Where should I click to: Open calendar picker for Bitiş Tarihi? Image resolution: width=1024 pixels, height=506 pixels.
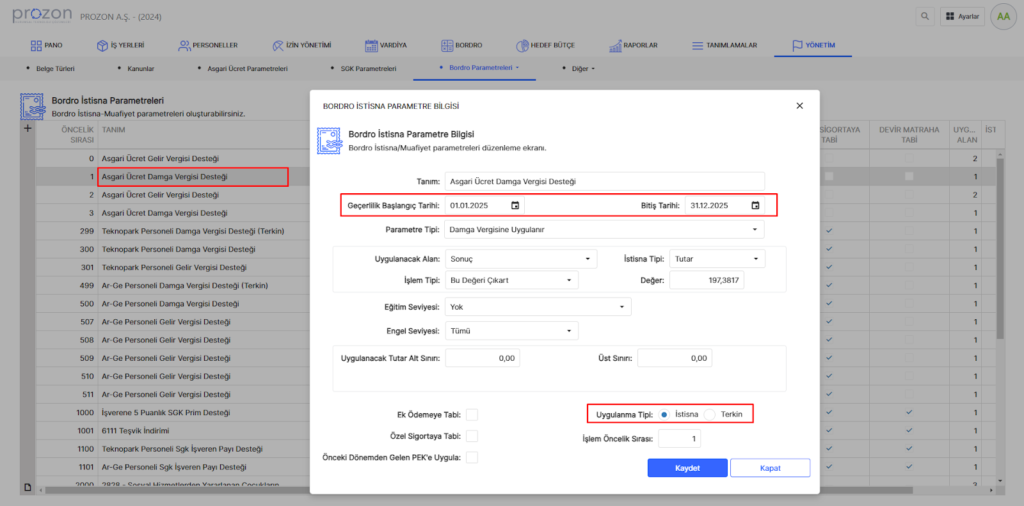755,206
